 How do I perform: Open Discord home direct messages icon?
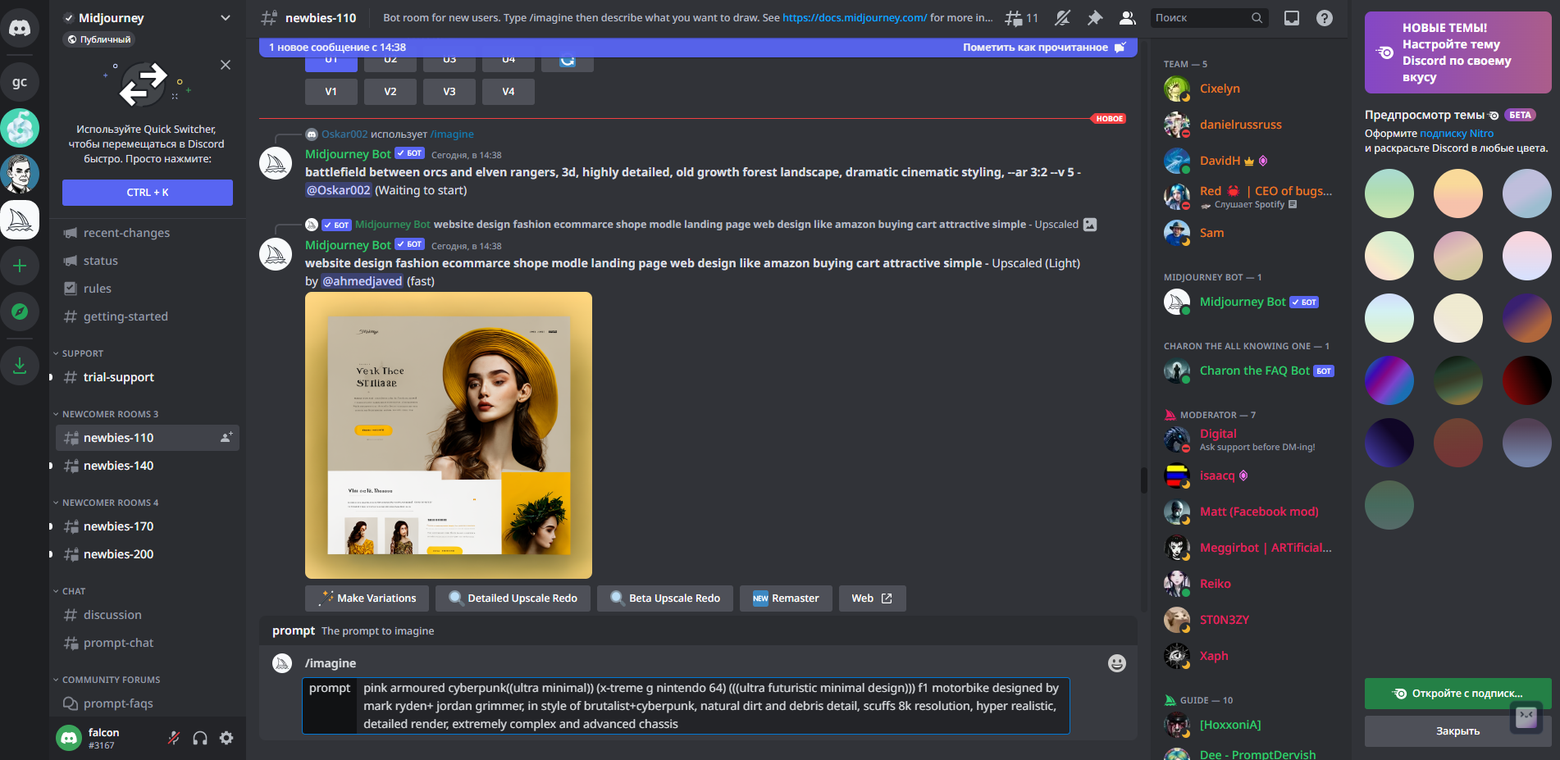click(x=20, y=28)
